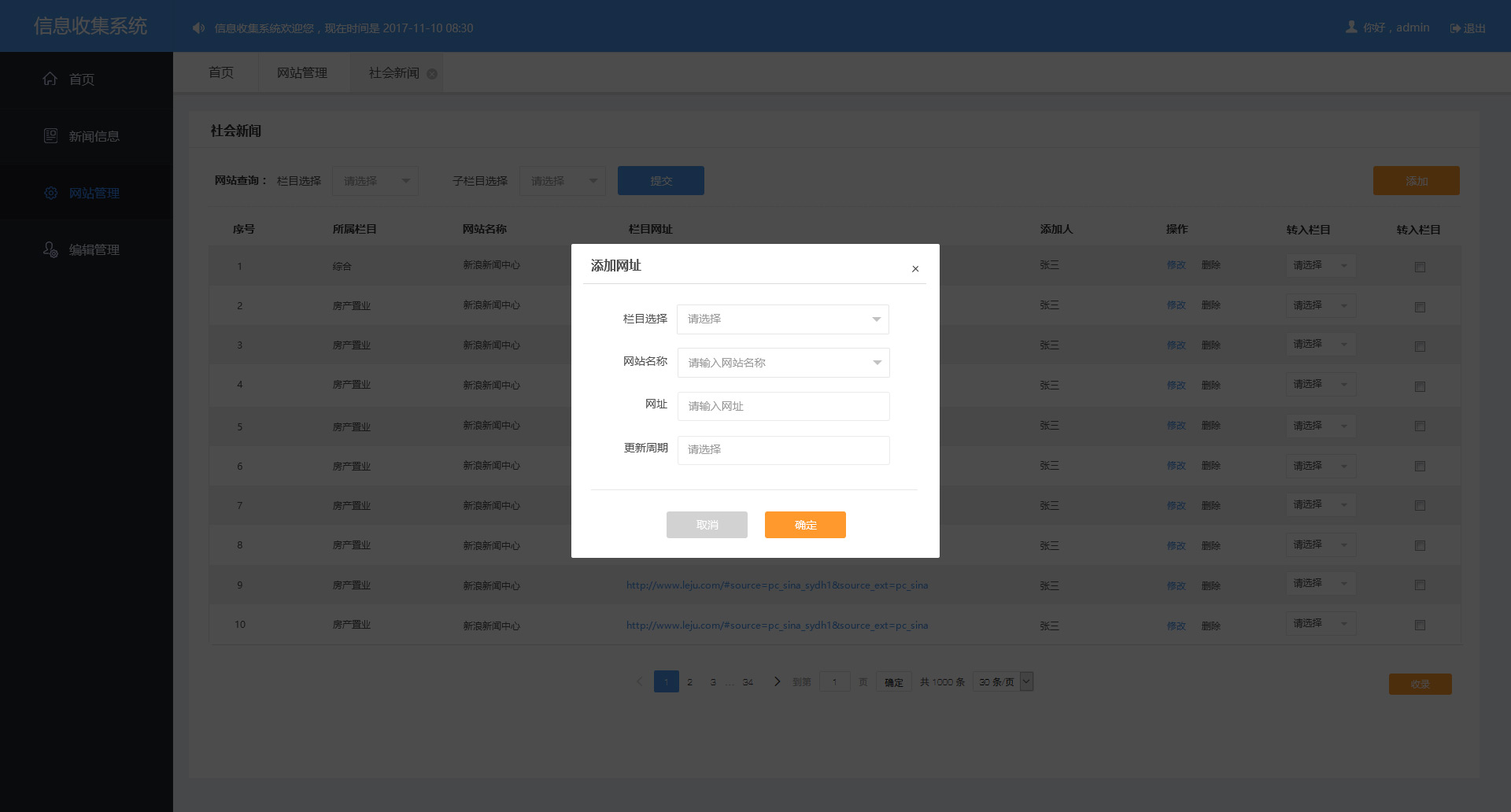1511x812 pixels.
Task: Open the 请选择 dropdown in row 10
Action: (x=1321, y=623)
